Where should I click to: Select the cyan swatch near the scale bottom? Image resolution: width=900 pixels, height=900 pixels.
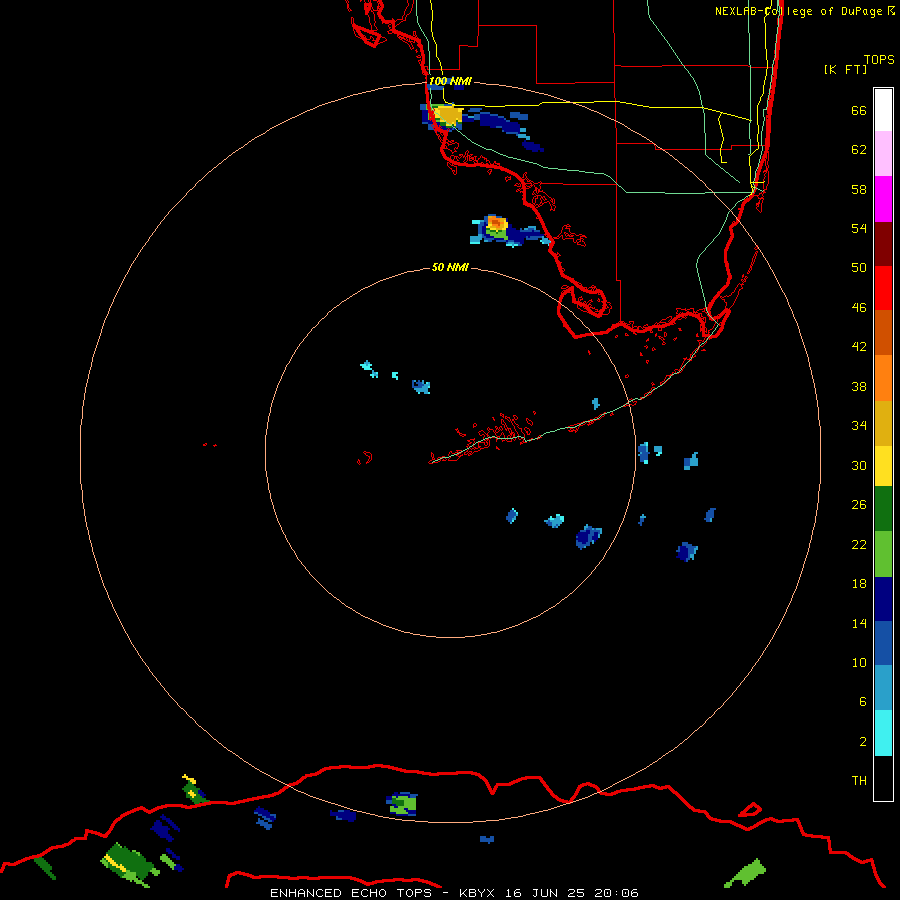[x=883, y=733]
